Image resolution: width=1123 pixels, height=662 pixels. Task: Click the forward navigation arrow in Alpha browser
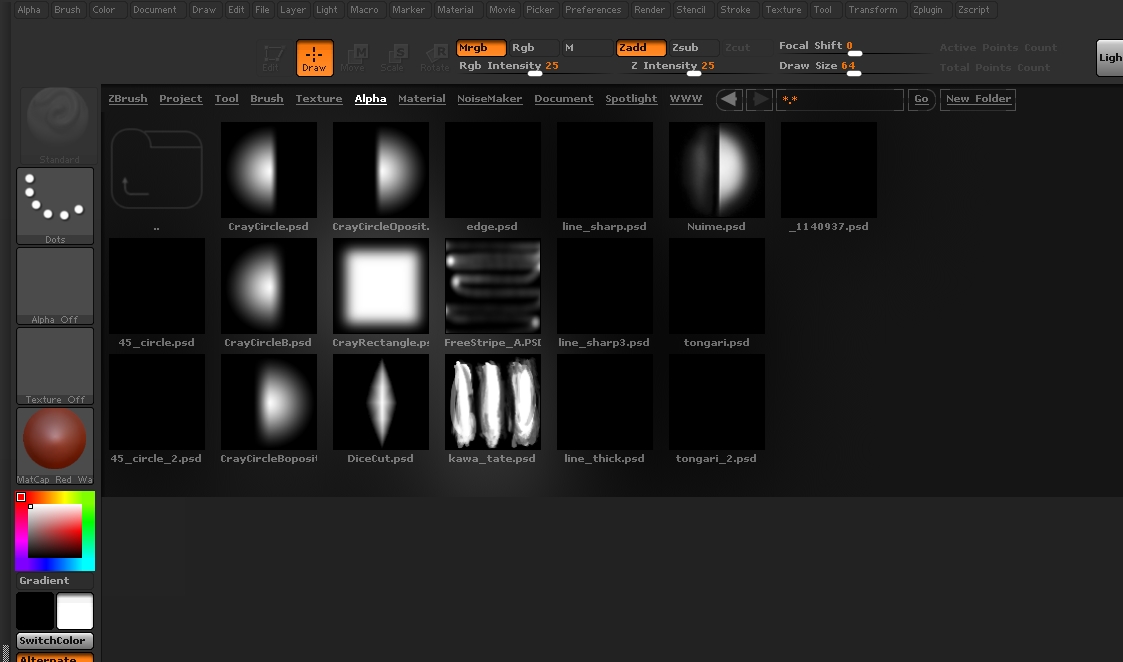click(758, 98)
